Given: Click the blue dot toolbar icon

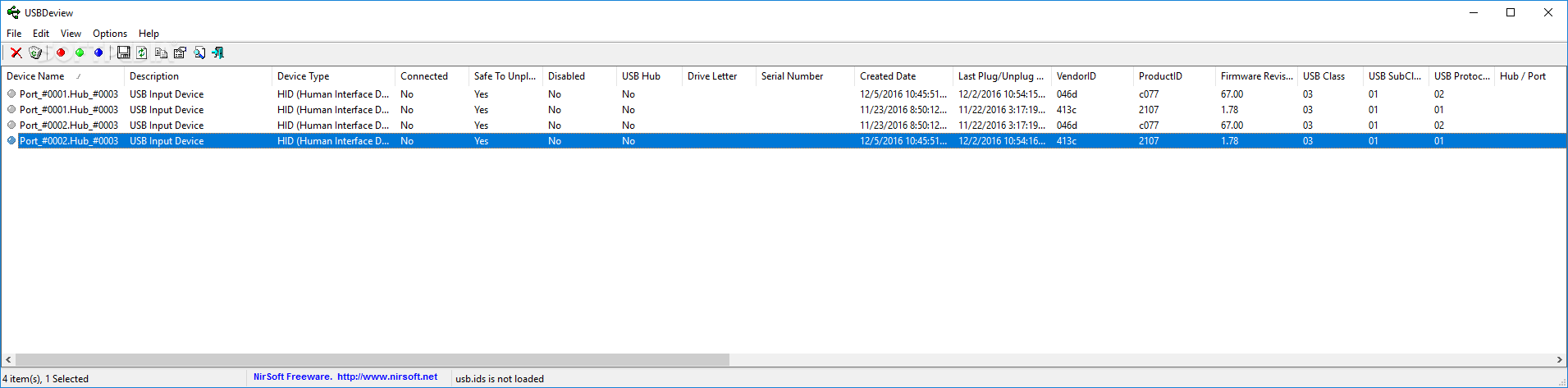Looking at the screenshot, I should [98, 52].
